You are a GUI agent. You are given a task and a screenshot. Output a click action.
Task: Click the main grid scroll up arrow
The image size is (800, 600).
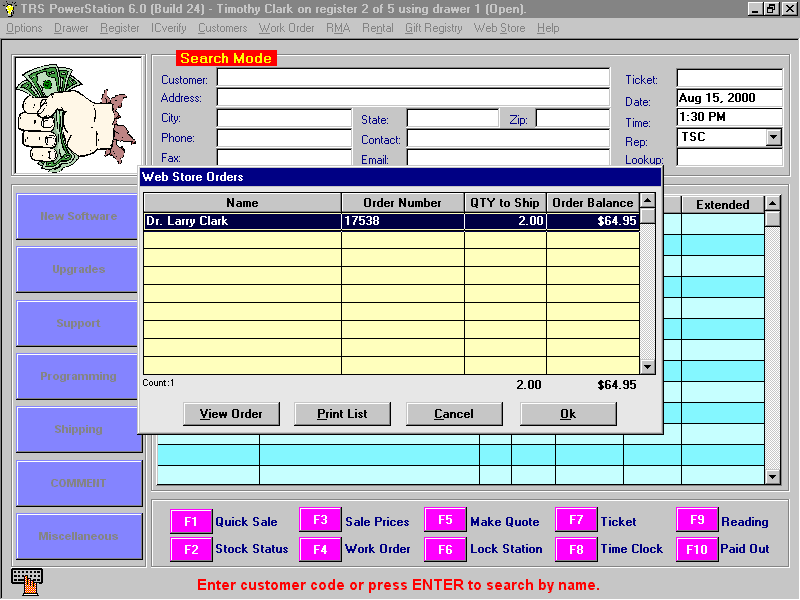pos(772,204)
